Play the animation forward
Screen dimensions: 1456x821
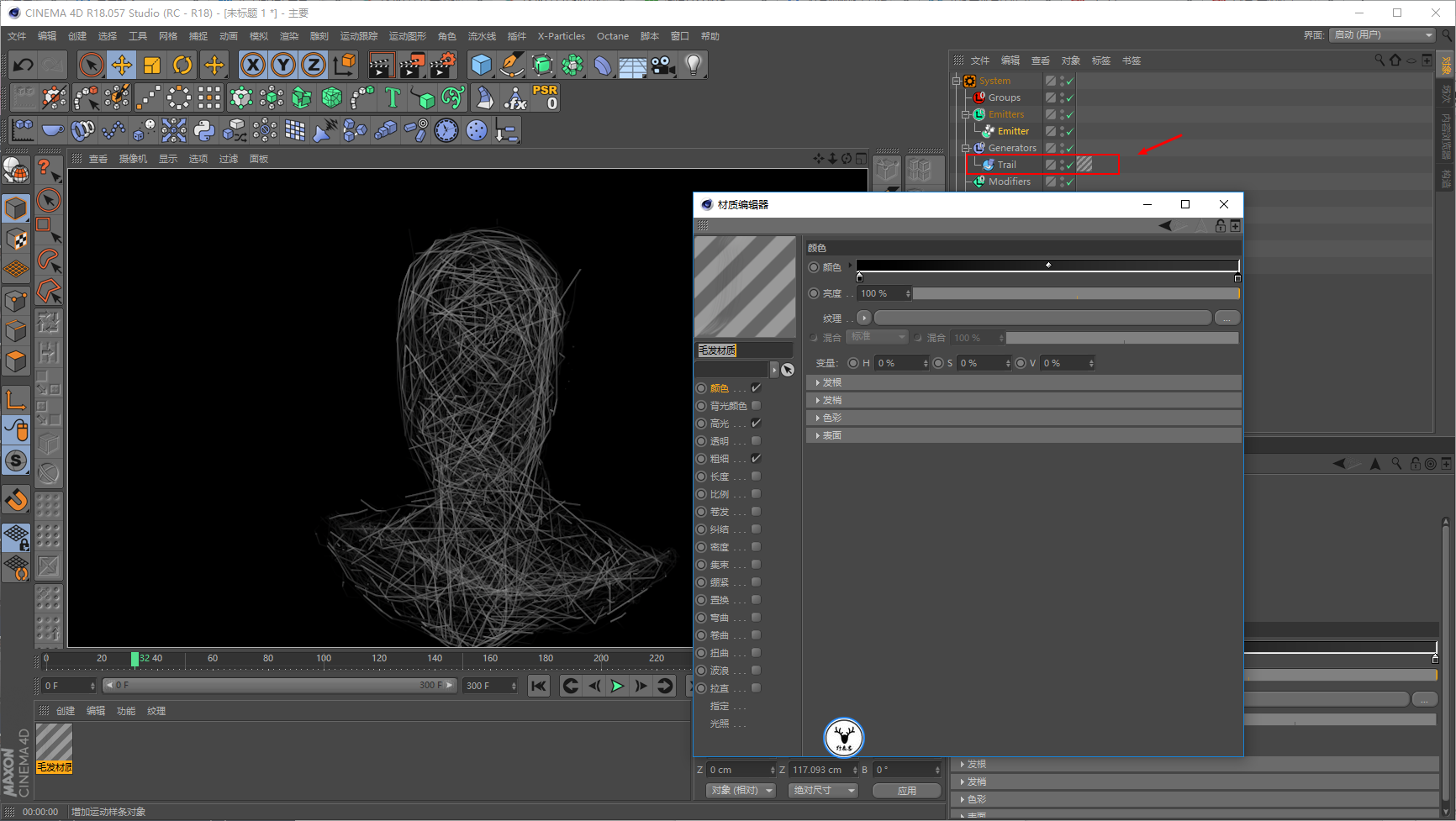pos(617,687)
